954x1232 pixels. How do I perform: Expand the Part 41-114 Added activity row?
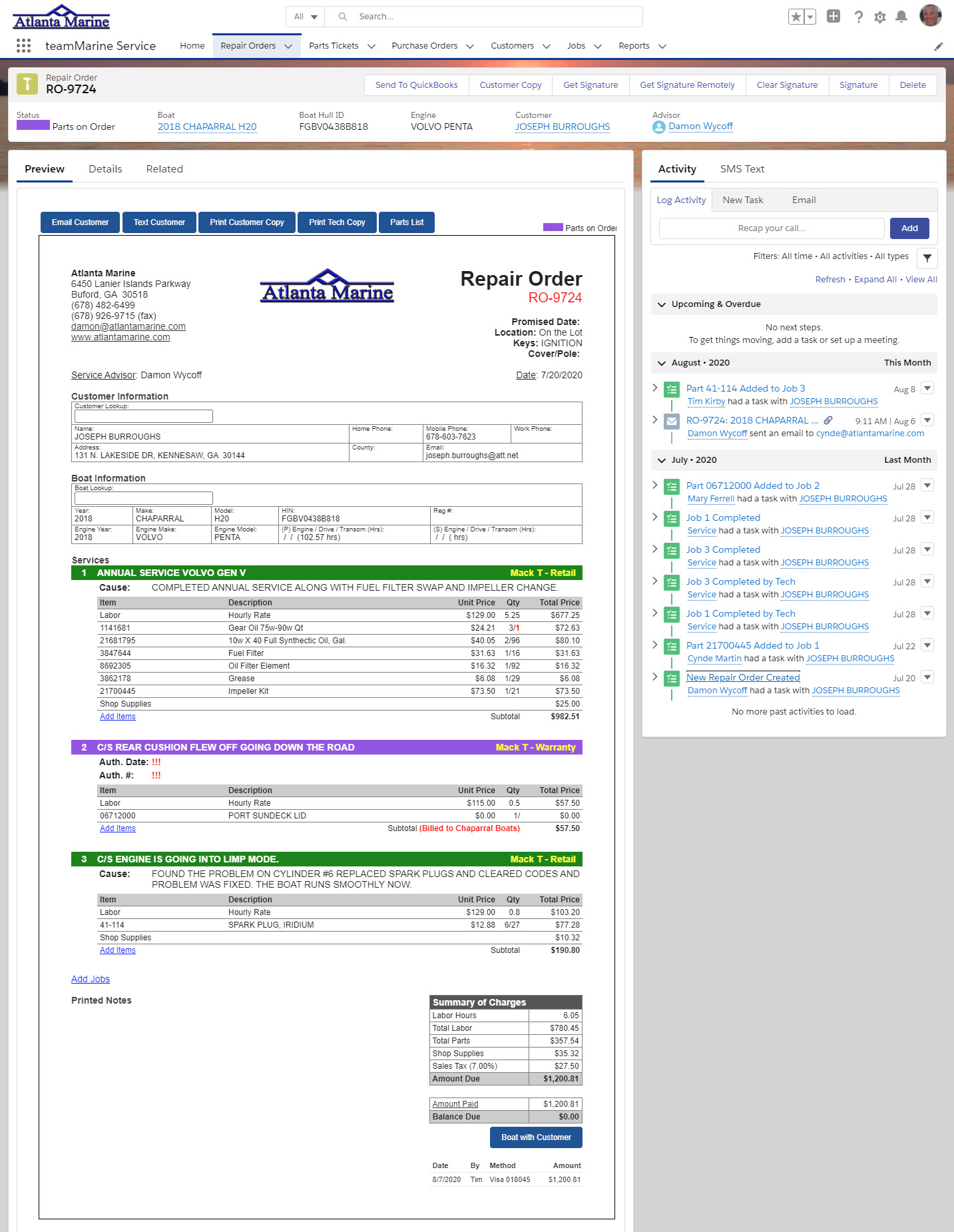pos(655,388)
